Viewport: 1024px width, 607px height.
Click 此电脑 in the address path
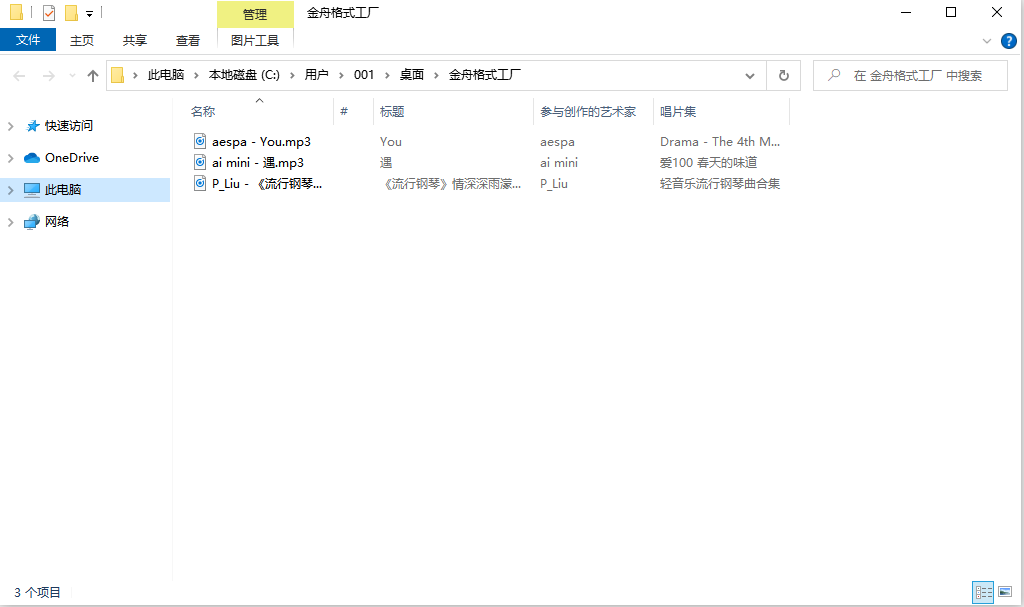pyautogui.click(x=166, y=75)
